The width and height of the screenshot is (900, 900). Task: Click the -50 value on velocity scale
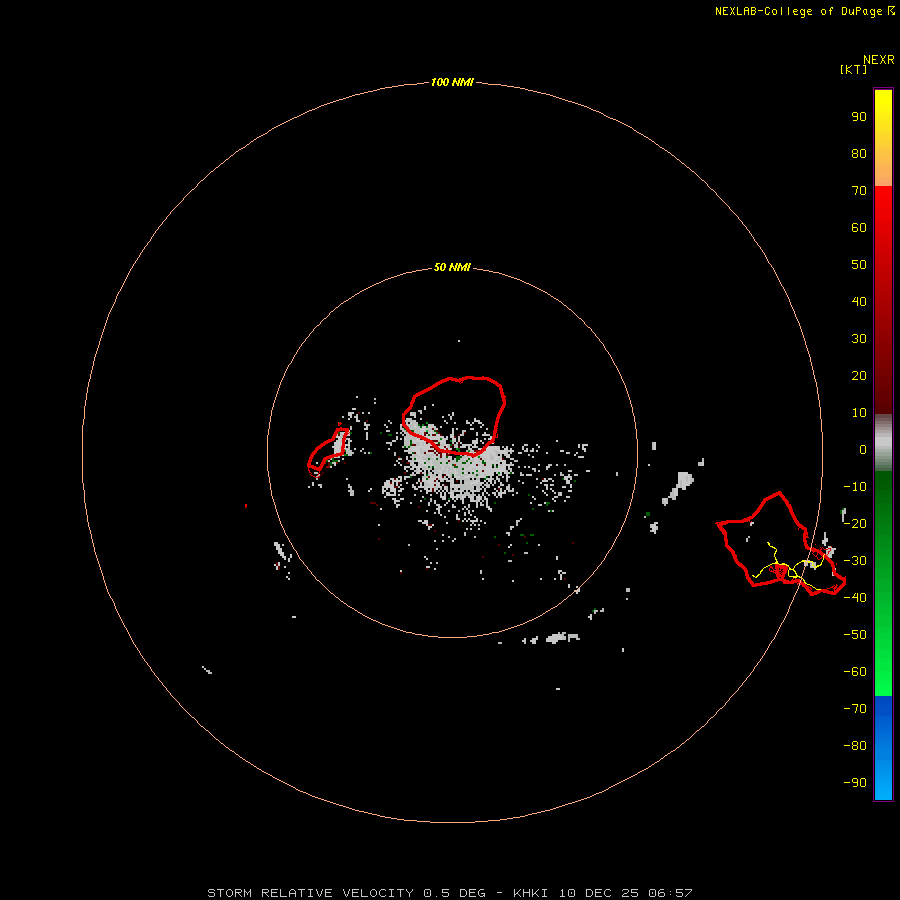[x=855, y=635]
